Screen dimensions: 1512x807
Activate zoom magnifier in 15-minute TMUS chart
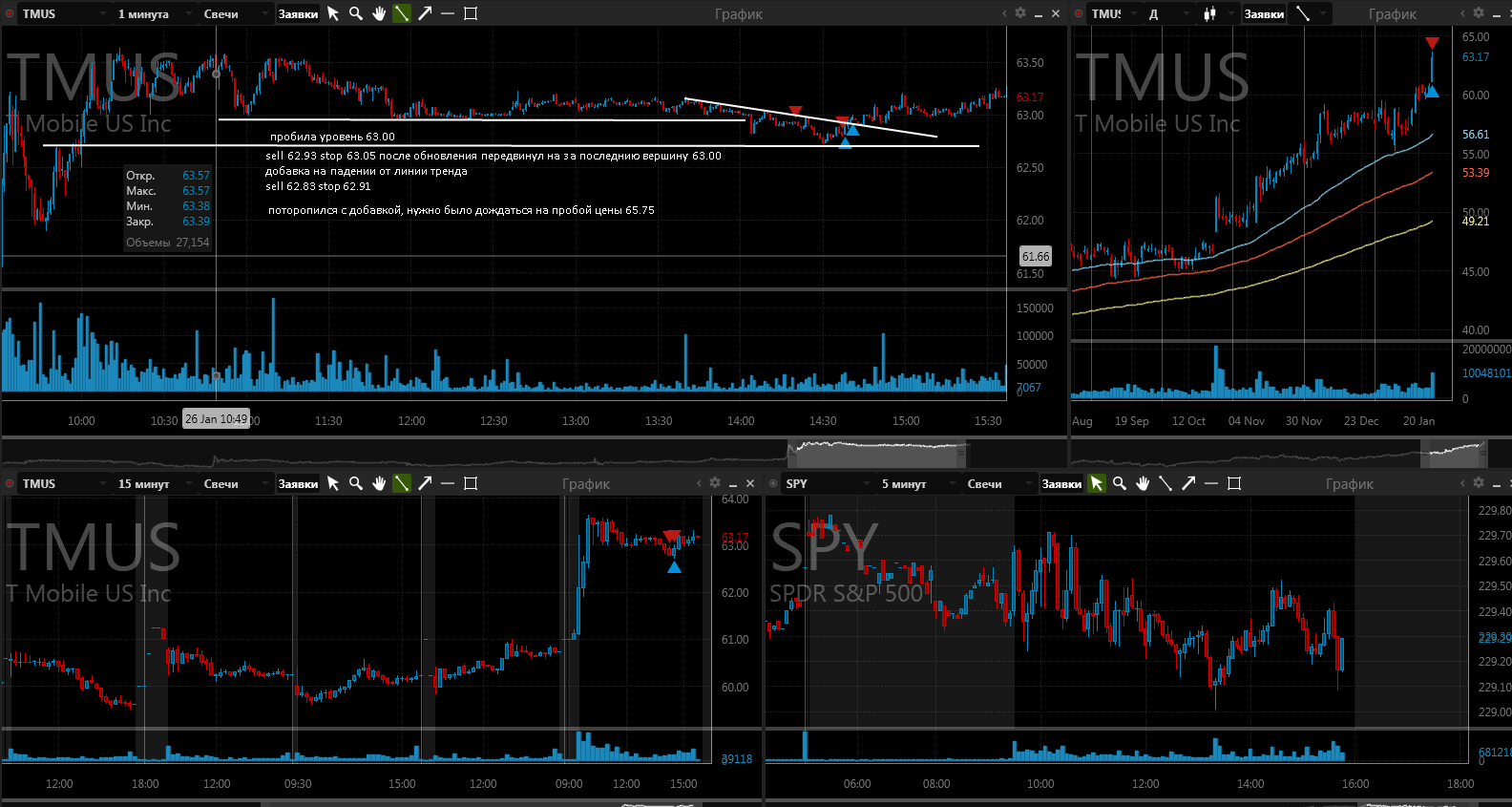[356, 483]
